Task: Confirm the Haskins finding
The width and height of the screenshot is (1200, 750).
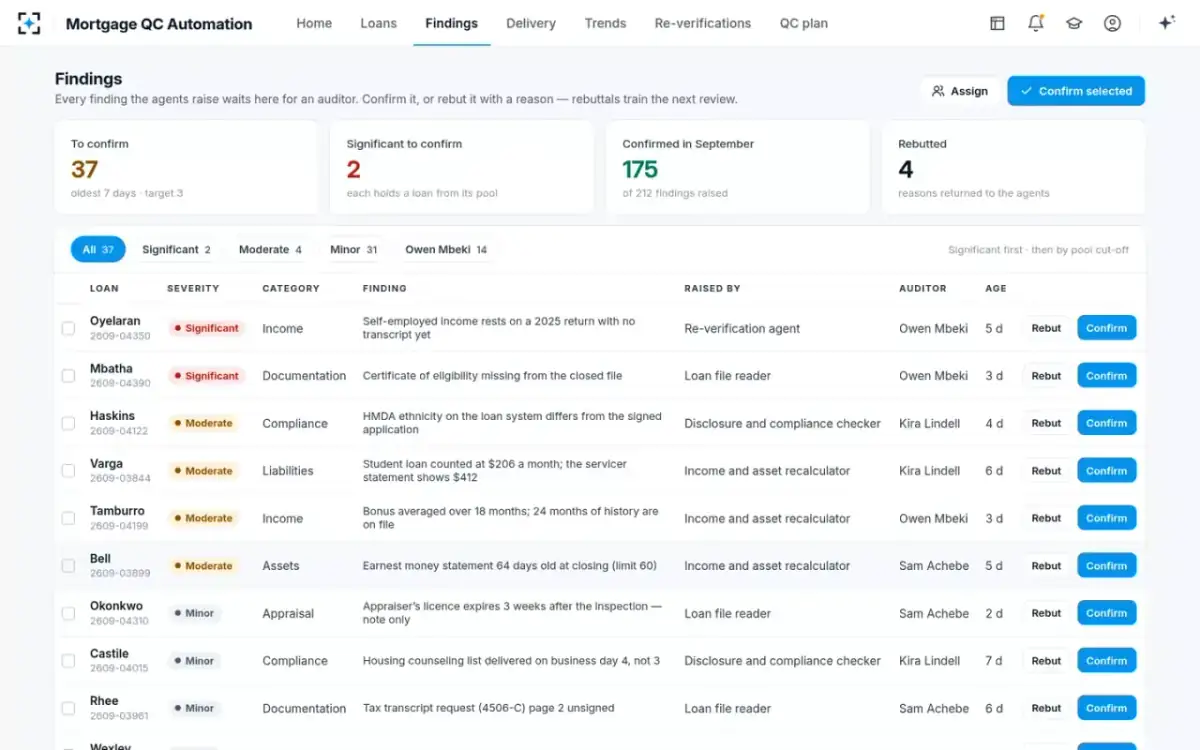Action: point(1106,423)
